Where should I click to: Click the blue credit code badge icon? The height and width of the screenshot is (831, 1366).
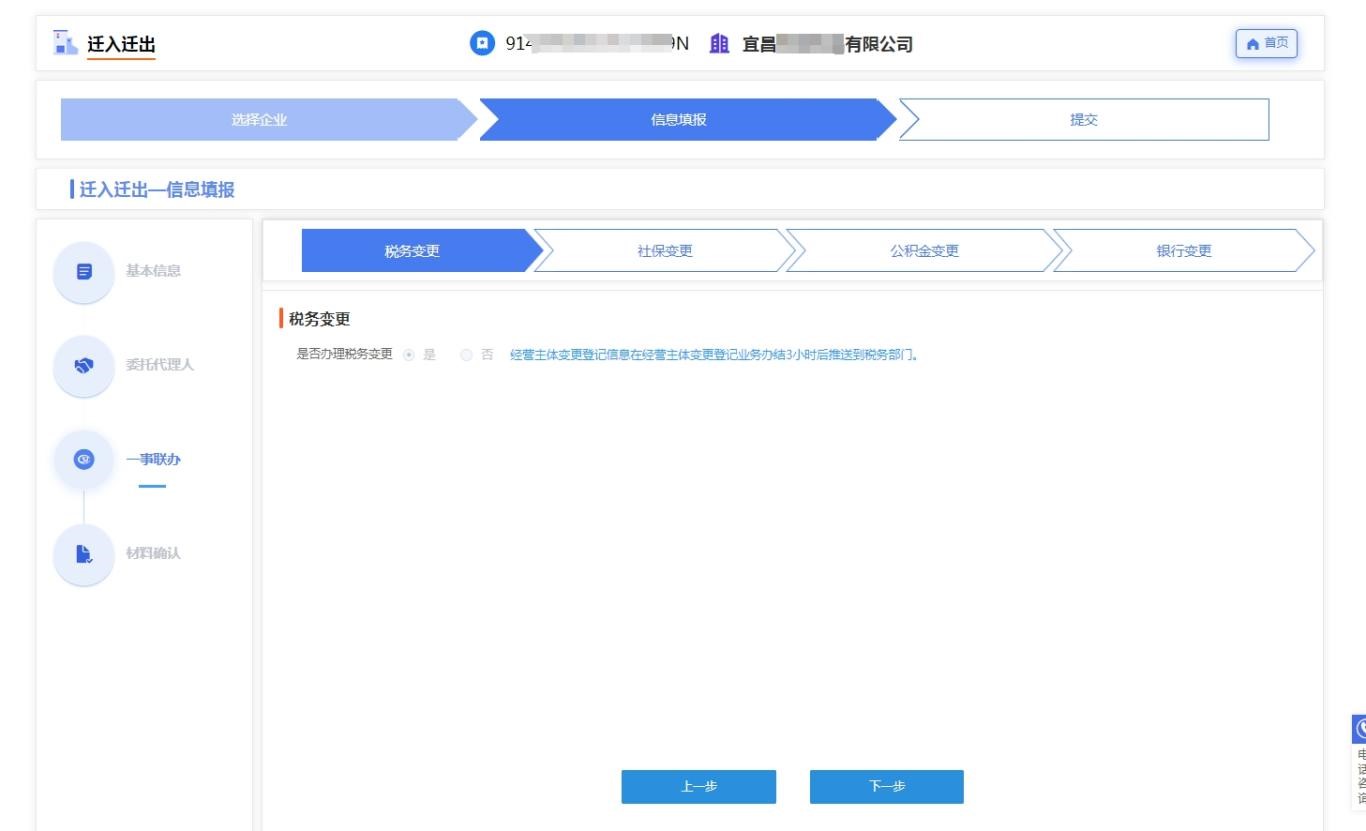coord(483,44)
